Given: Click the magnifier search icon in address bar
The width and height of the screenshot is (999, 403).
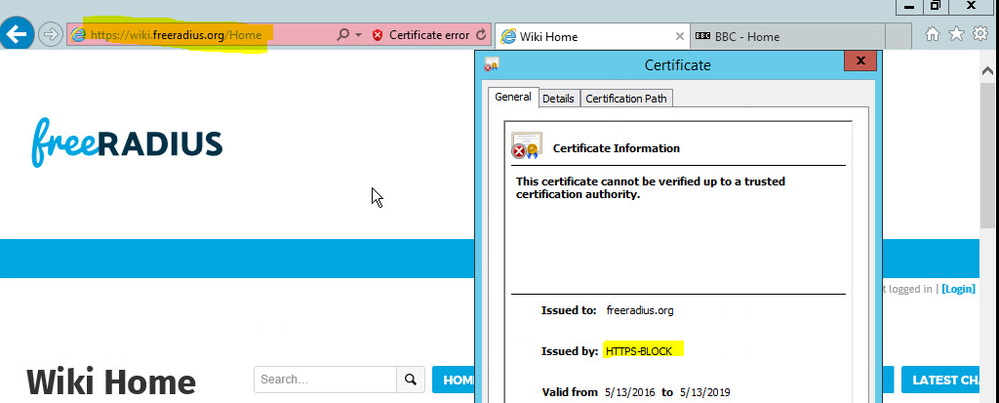Looking at the screenshot, I should (343, 35).
